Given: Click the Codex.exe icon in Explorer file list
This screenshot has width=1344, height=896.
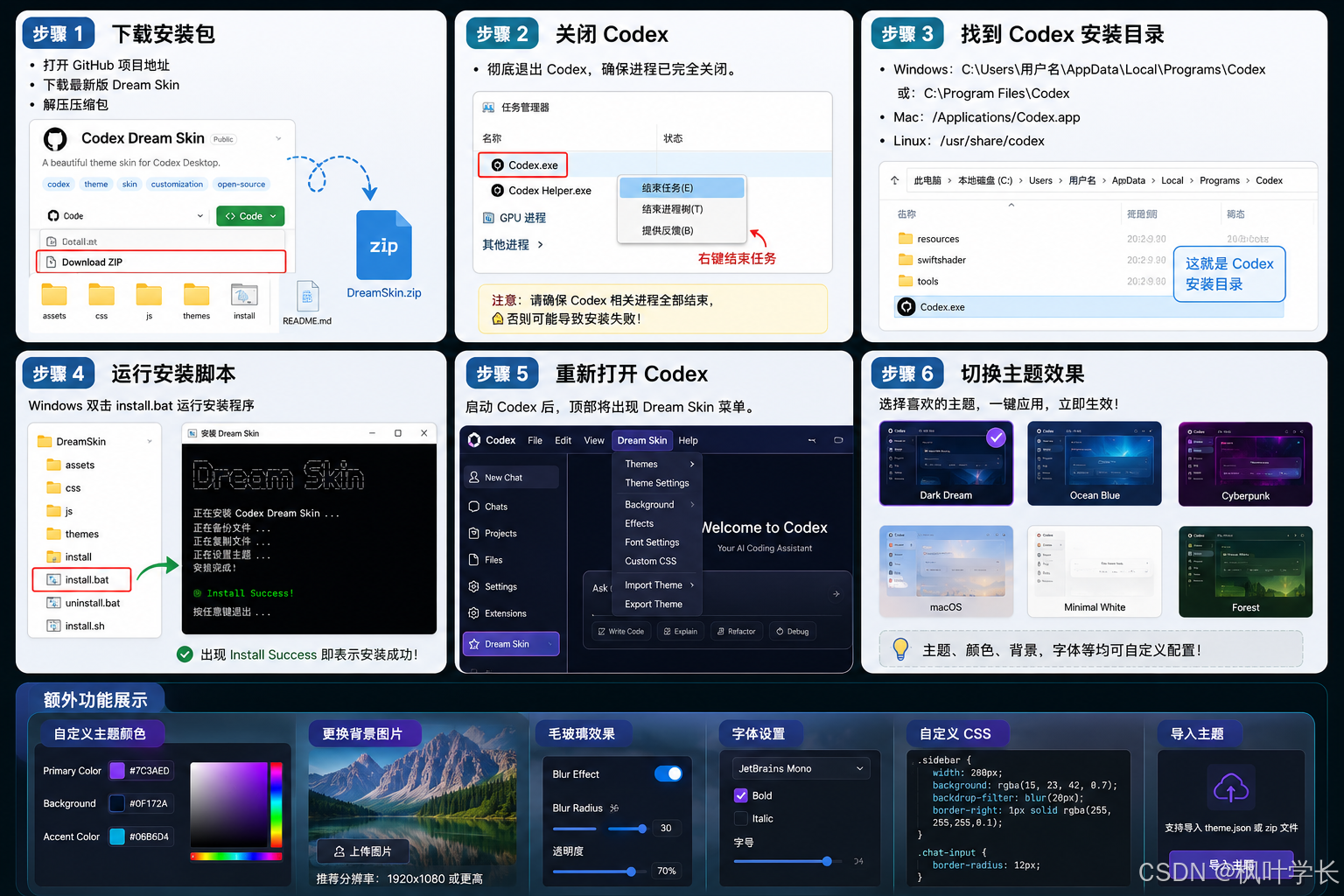Looking at the screenshot, I should click(906, 307).
